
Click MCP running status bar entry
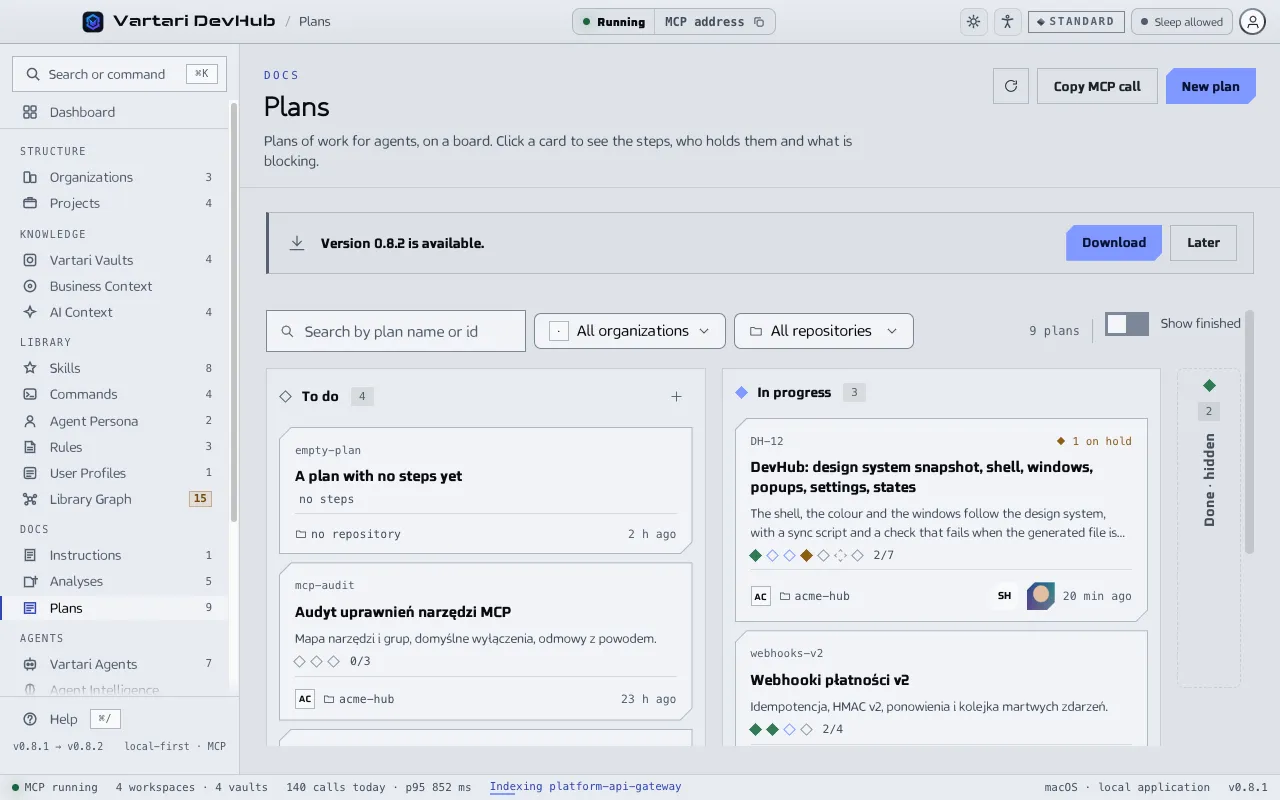55,787
